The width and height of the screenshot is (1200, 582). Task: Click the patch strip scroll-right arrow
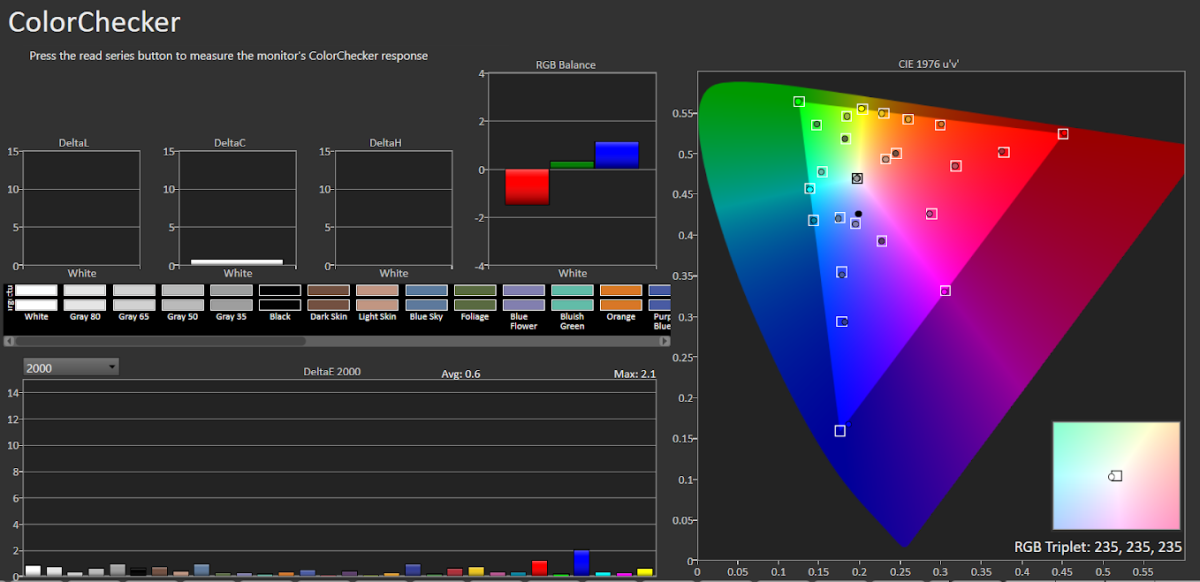[x=664, y=341]
